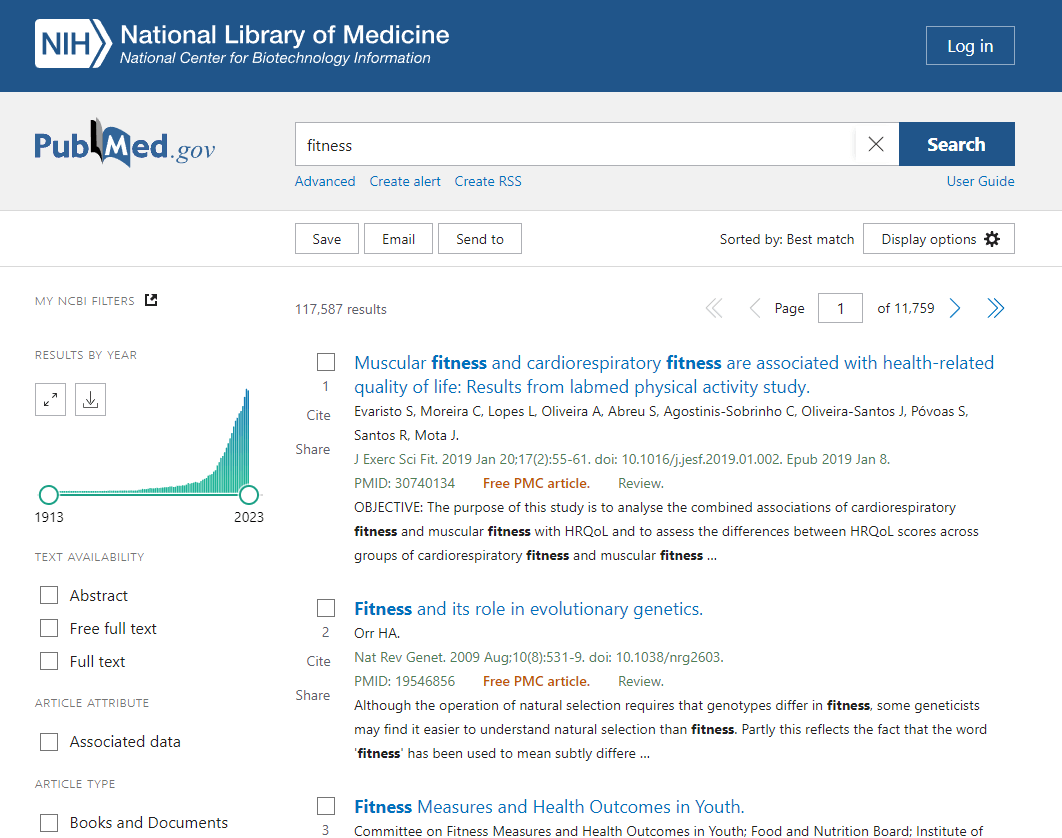Image resolution: width=1062 pixels, height=838 pixels.
Task: Open the PubMed.gov home logo
Action: coord(125,144)
